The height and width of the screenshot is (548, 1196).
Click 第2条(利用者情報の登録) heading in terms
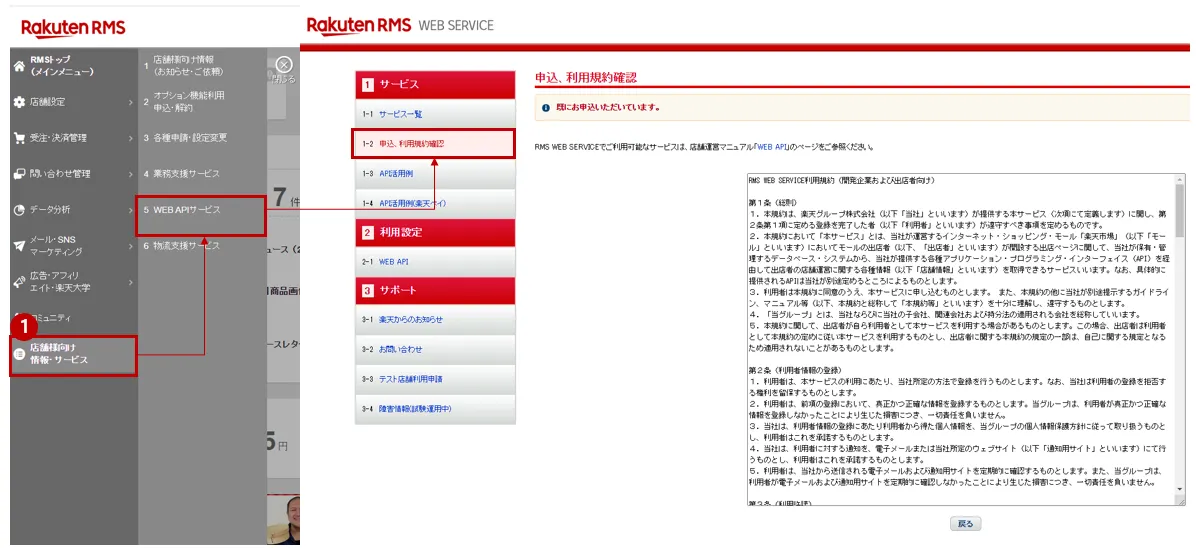pyautogui.click(x=798, y=369)
